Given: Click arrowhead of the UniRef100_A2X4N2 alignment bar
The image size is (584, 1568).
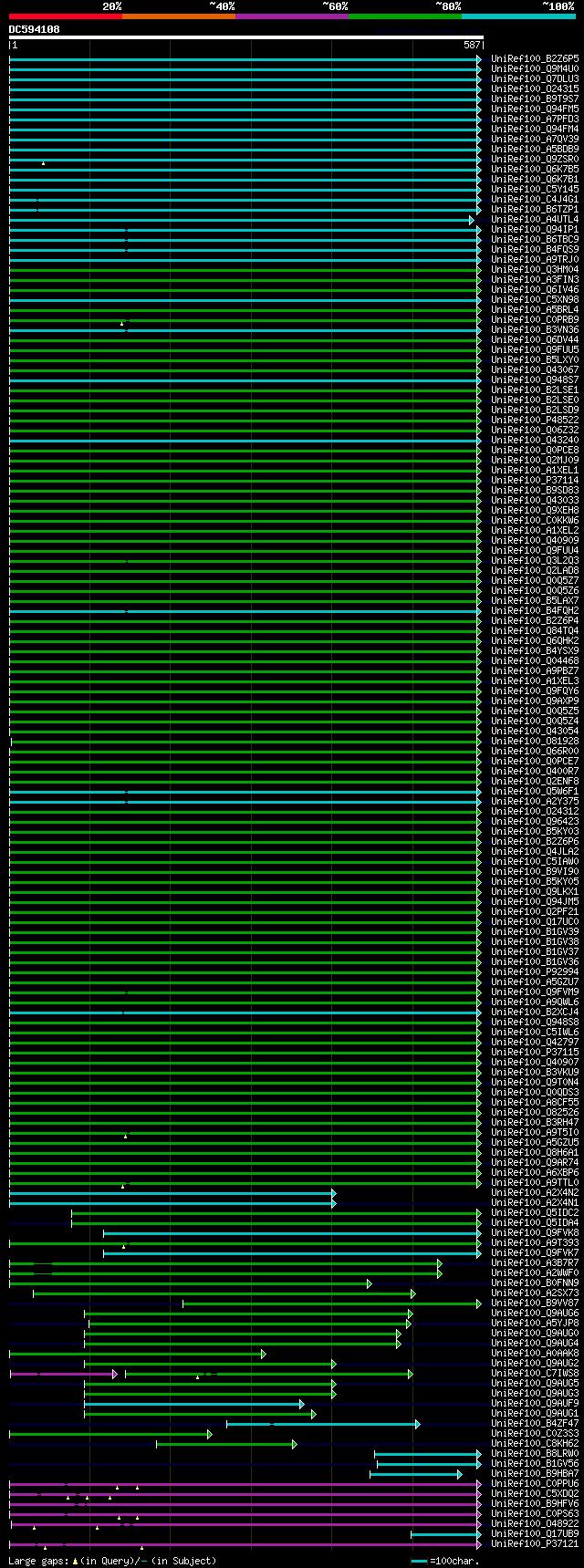Looking at the screenshot, I should click(334, 1193).
